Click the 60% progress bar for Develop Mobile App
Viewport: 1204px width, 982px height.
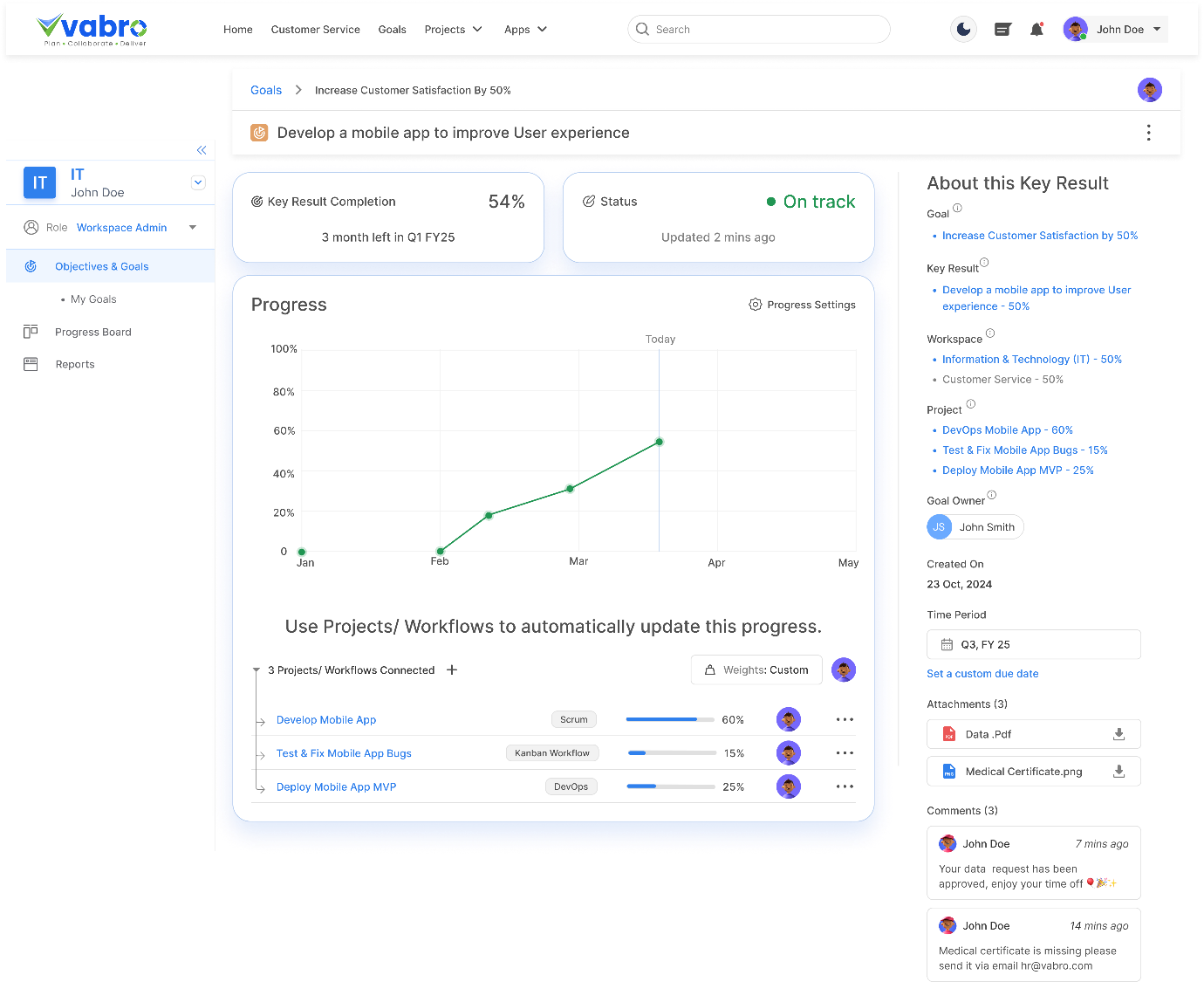tap(670, 719)
